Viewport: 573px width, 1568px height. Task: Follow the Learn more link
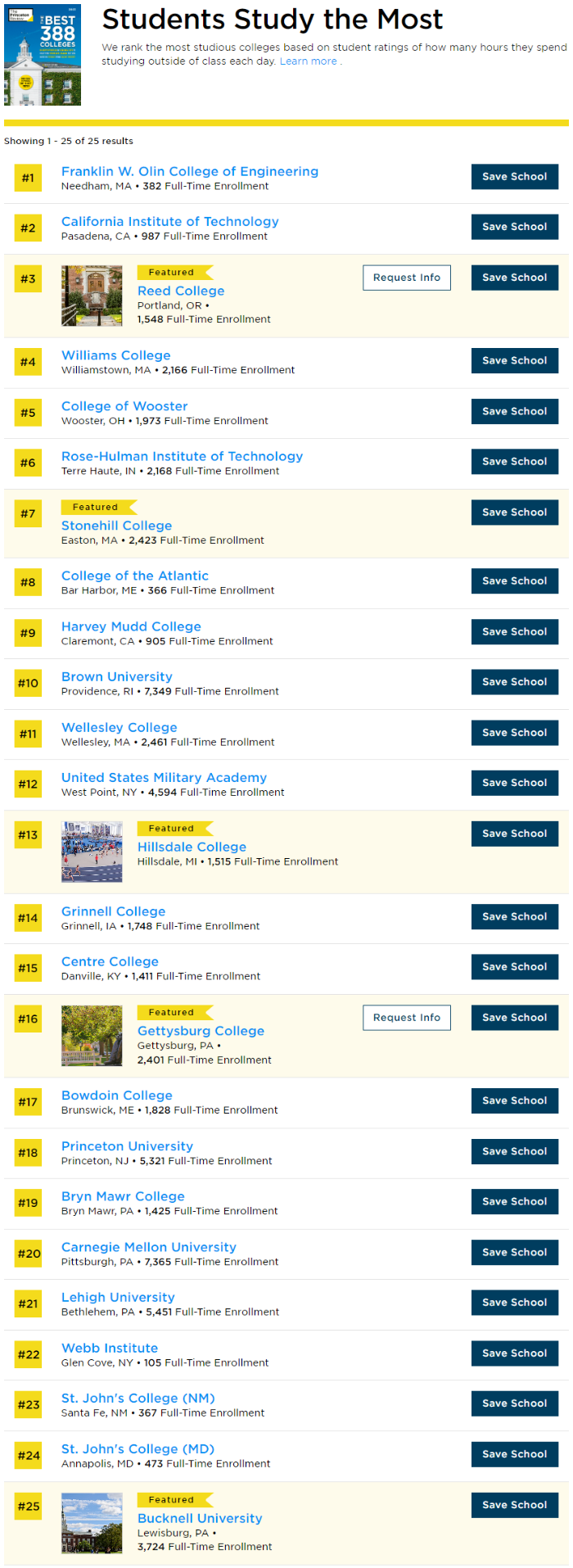coord(309,61)
